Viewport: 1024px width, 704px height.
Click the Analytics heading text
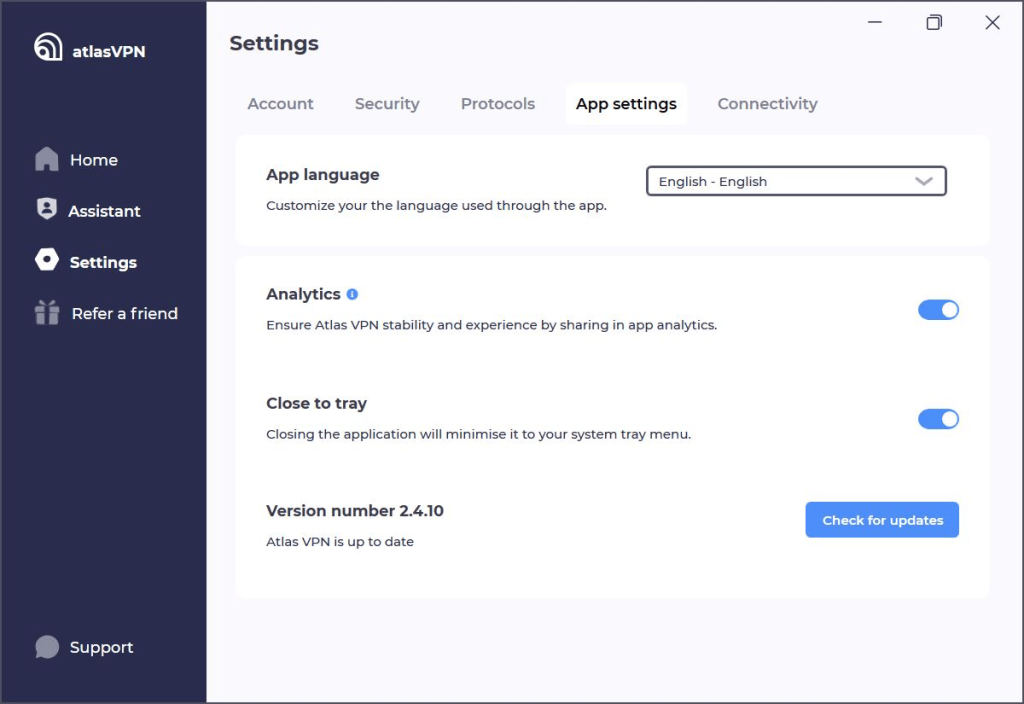303,295
